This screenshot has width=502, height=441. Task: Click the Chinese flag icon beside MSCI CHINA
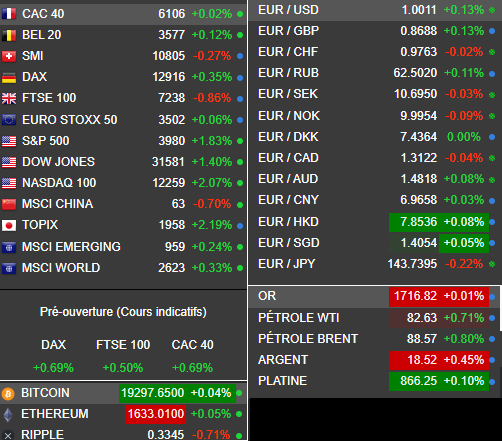(x=9, y=204)
